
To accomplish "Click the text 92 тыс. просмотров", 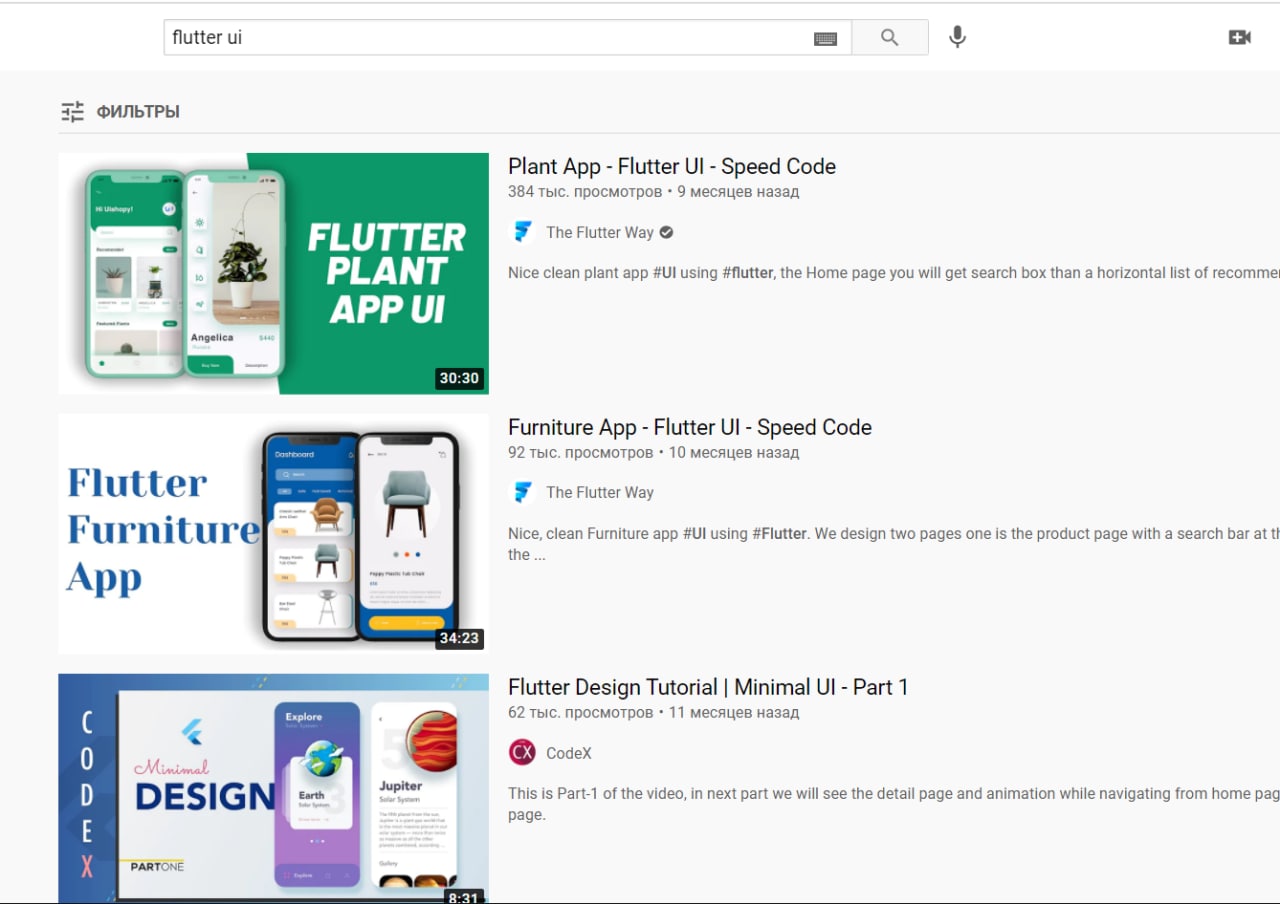I will point(581,452).
